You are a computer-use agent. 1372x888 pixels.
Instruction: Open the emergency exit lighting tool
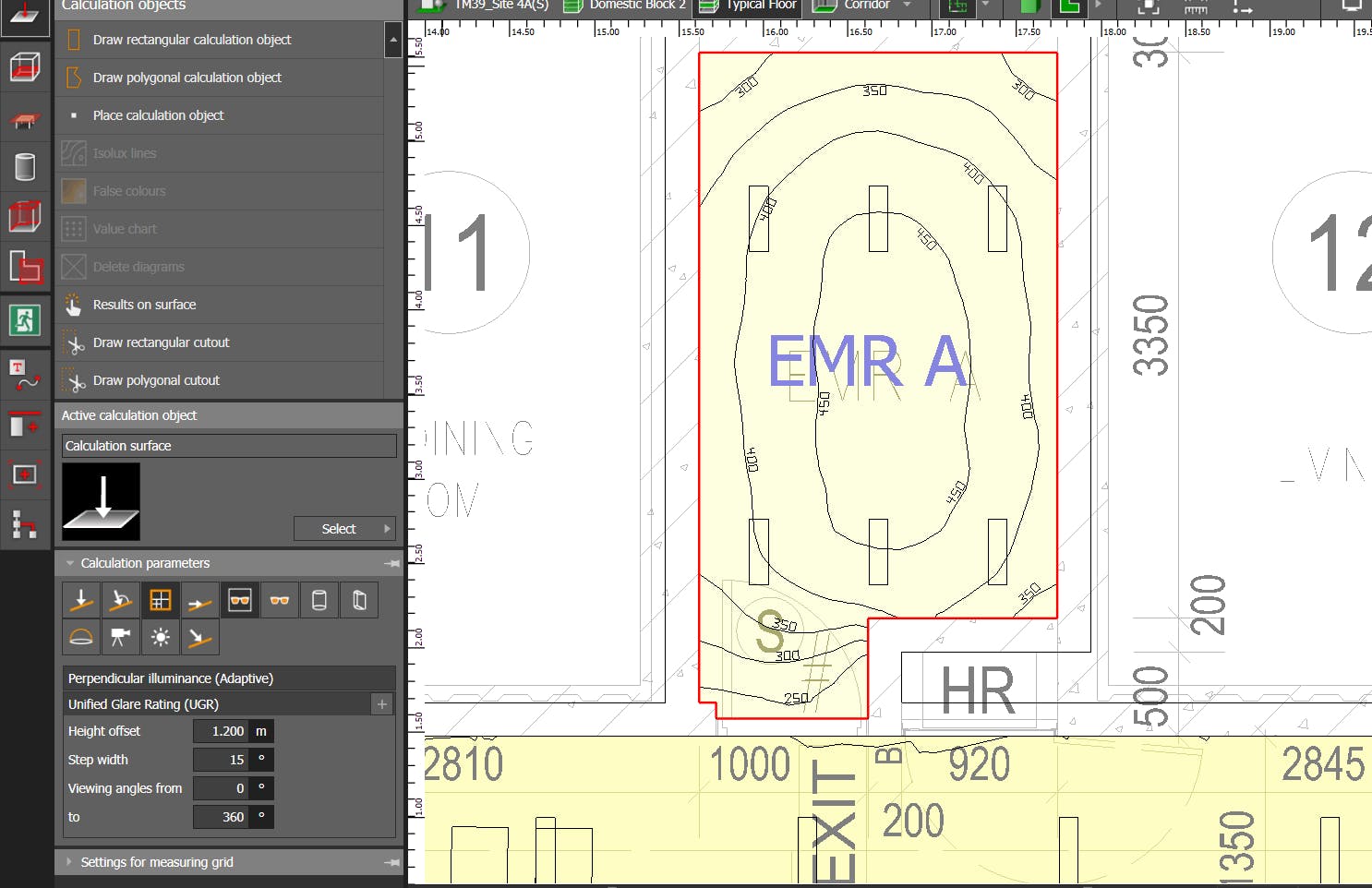pyautogui.click(x=25, y=320)
